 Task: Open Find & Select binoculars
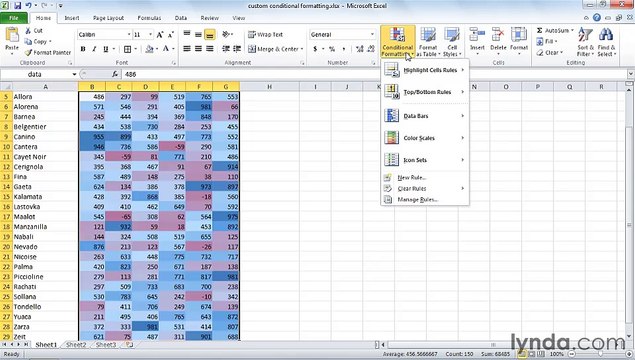606,42
